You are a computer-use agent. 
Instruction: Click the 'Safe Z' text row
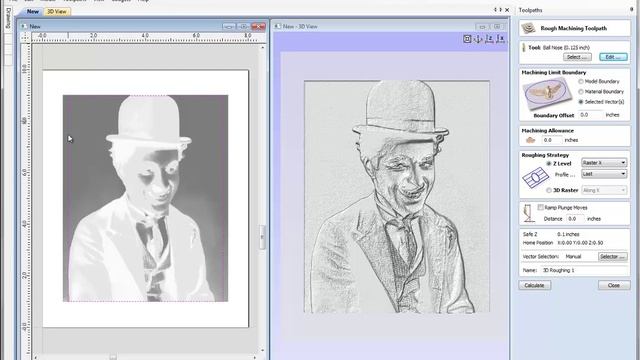[x=551, y=234]
